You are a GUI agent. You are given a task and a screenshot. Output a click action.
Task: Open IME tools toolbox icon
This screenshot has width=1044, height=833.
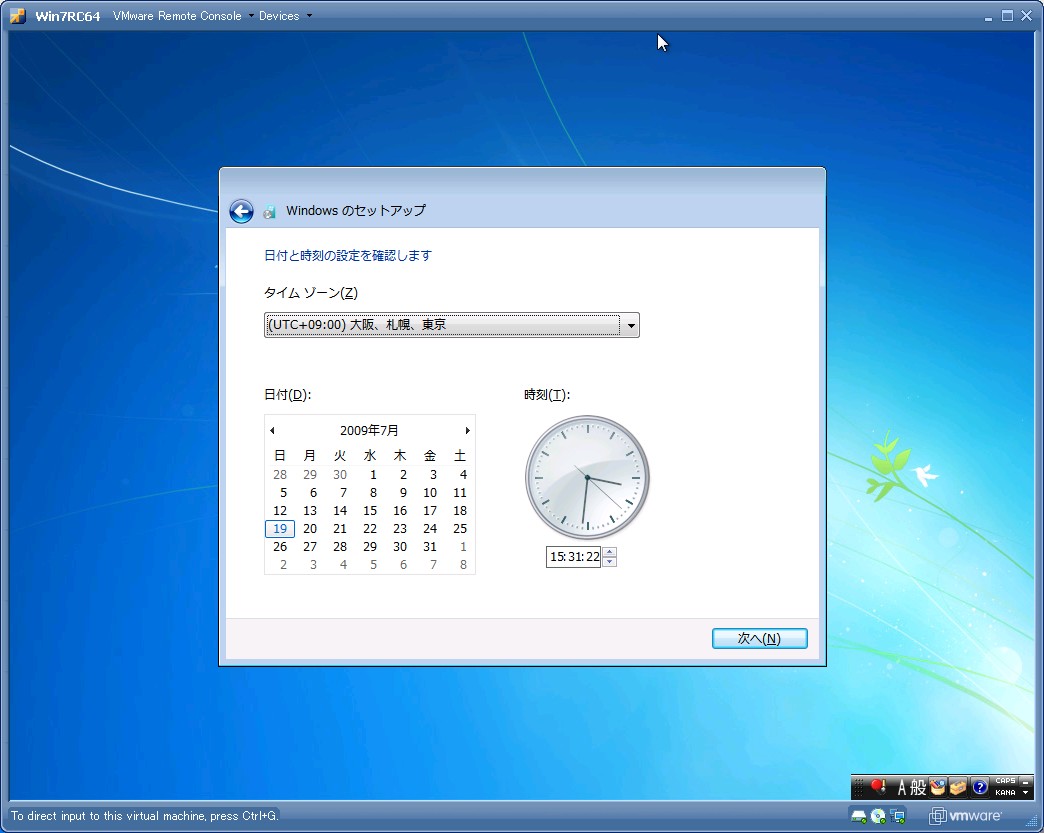click(x=958, y=788)
